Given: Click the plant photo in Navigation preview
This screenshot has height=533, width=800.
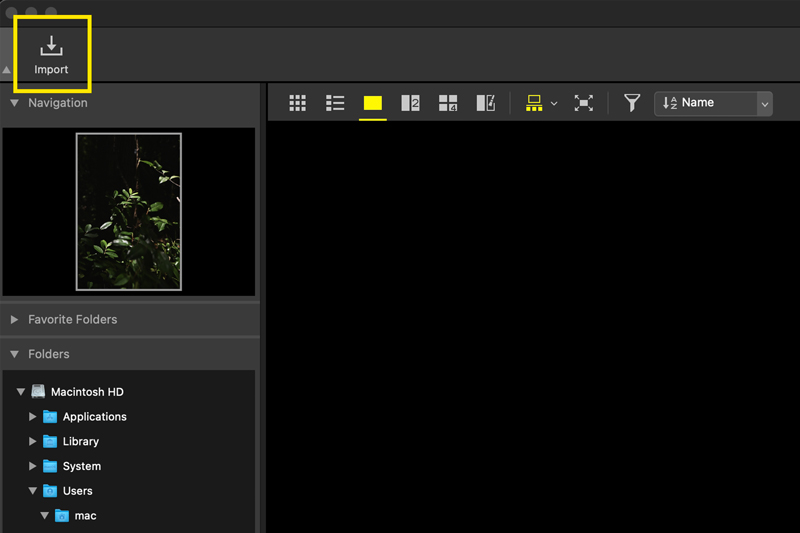Looking at the screenshot, I should (x=129, y=212).
